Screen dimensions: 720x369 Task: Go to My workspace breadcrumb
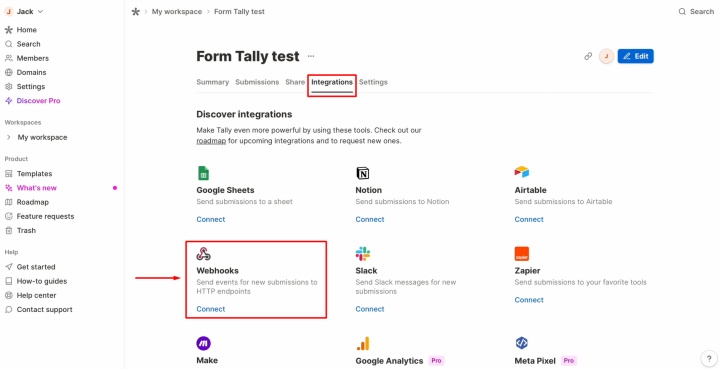[x=177, y=12]
